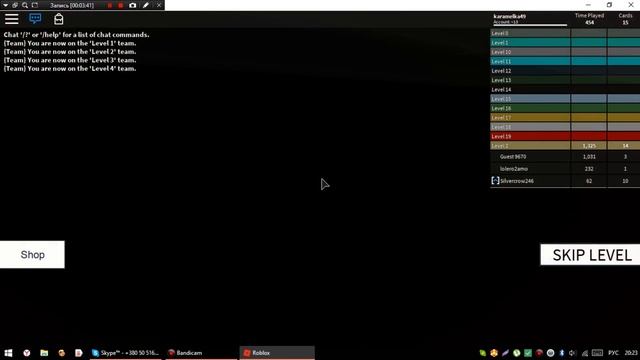
Task: Open the red and white document taskbar icon
Action: click(79, 353)
